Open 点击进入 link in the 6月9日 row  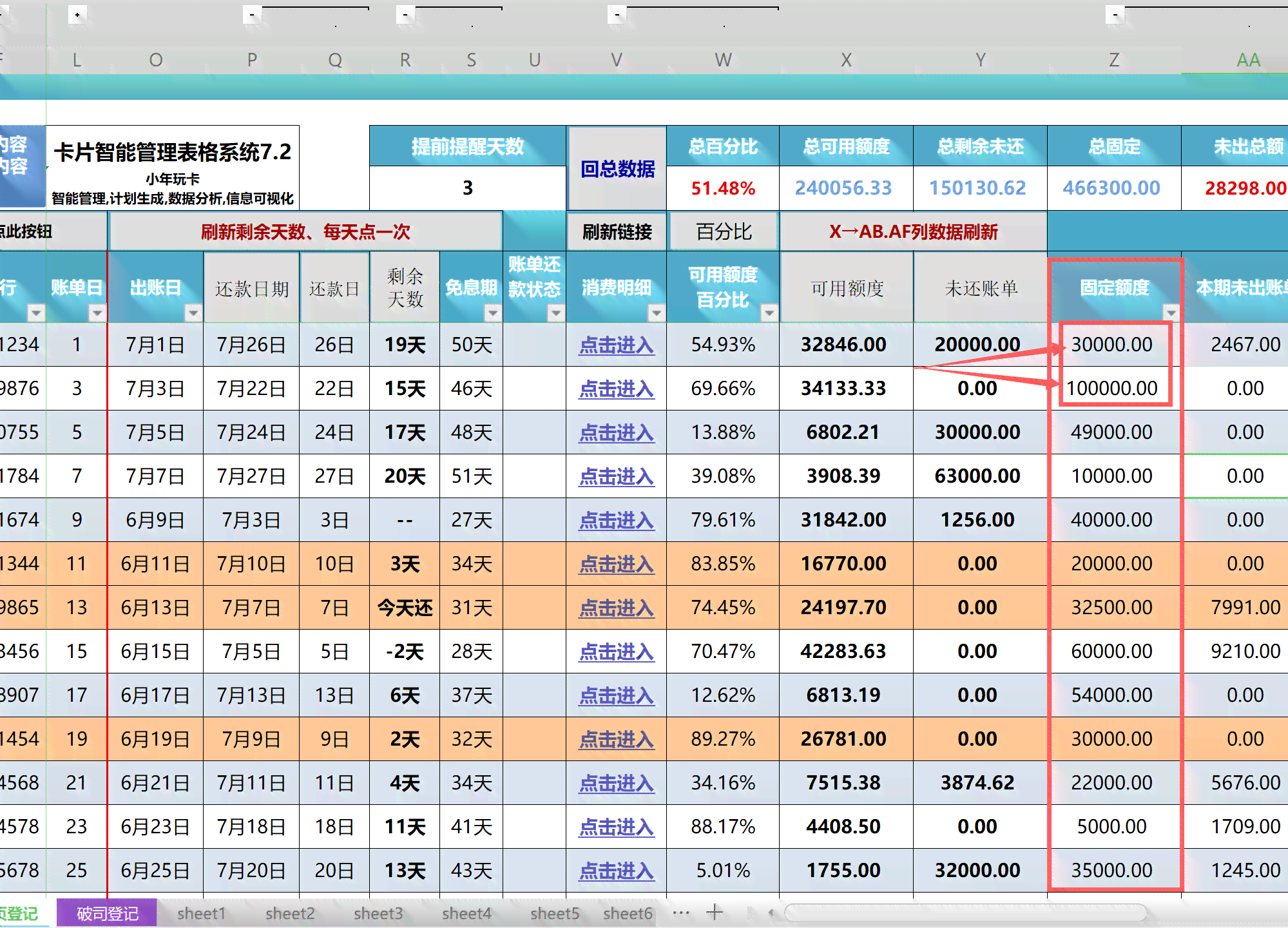tap(617, 521)
